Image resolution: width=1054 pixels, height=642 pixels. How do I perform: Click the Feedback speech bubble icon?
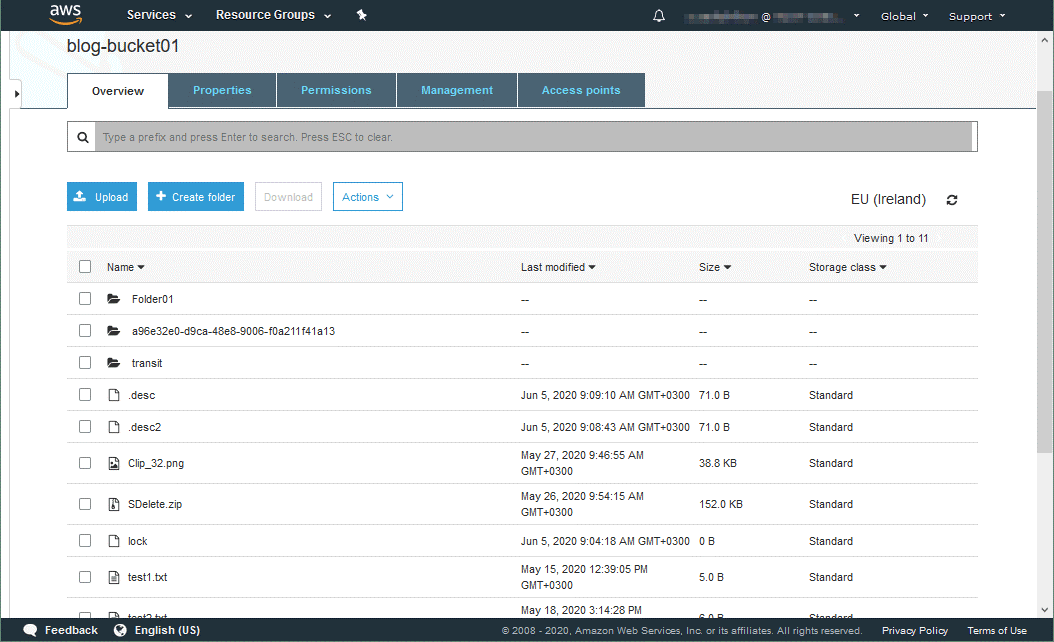tap(30, 630)
